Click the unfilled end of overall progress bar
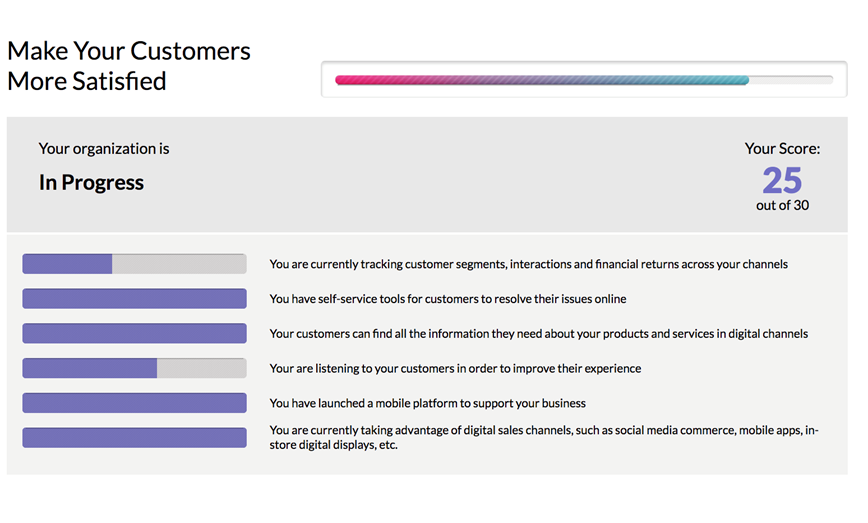868x523 pixels. (x=791, y=80)
